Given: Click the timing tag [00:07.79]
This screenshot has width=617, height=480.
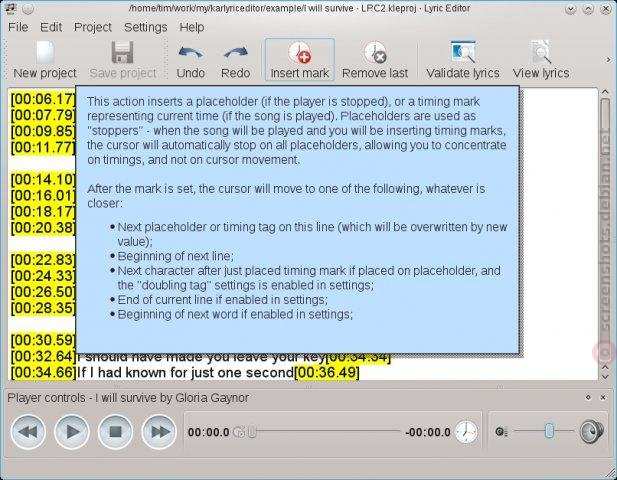Looking at the screenshot, I should tap(43, 115).
